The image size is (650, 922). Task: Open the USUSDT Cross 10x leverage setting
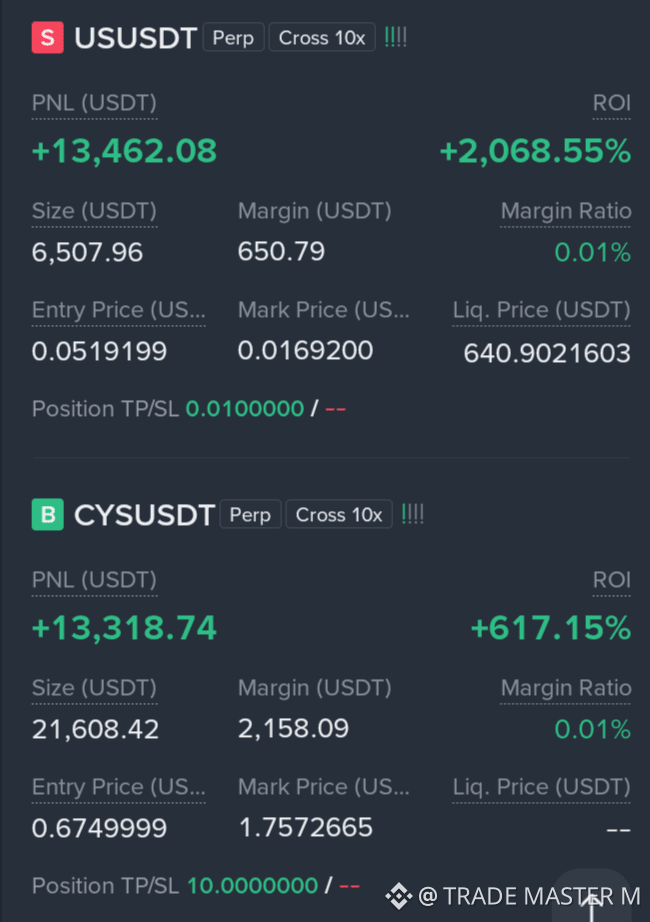pyautogui.click(x=322, y=38)
